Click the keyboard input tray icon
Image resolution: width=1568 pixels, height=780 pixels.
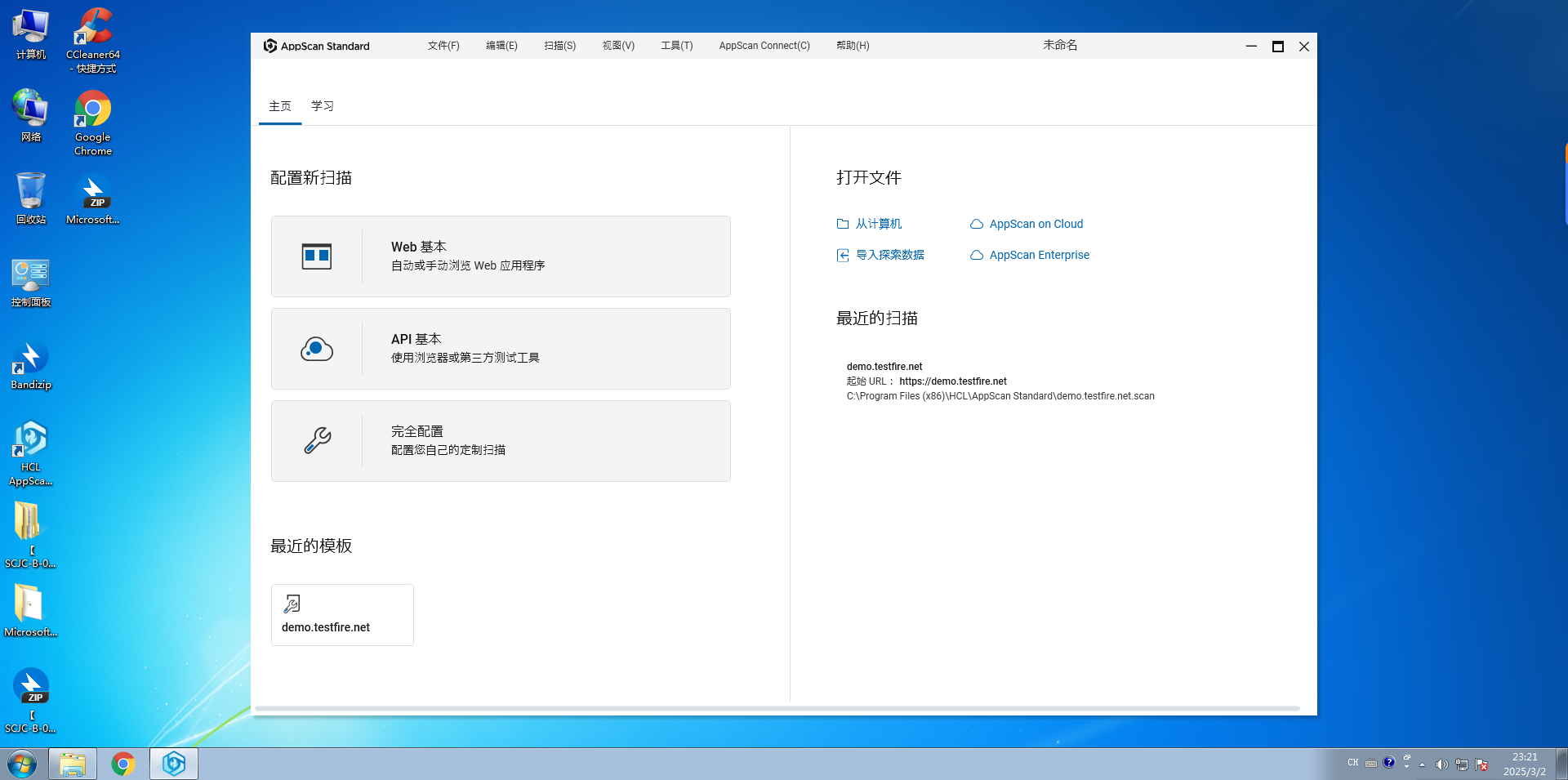tap(1371, 764)
